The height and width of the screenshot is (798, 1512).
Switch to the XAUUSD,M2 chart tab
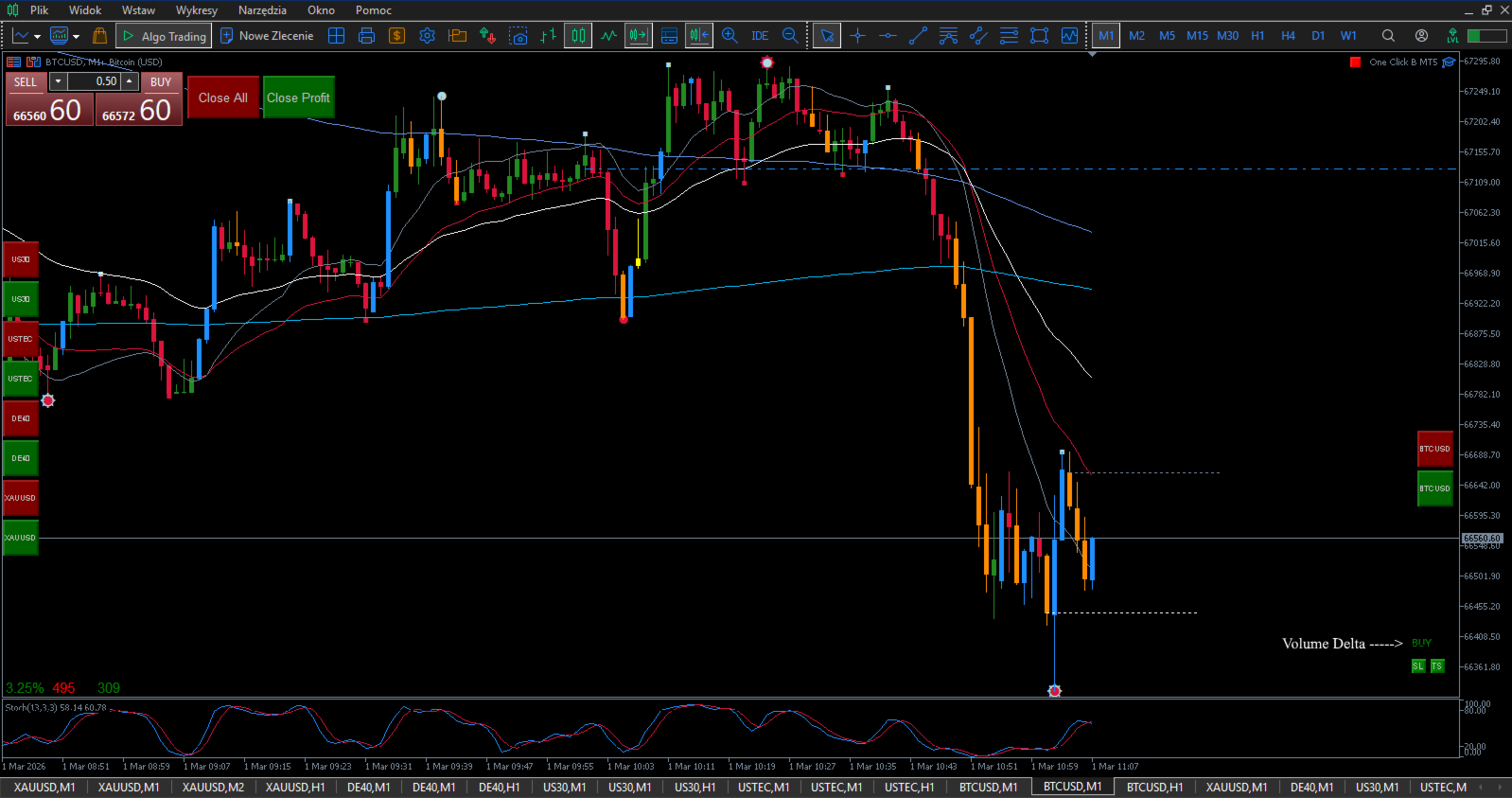[213, 788]
